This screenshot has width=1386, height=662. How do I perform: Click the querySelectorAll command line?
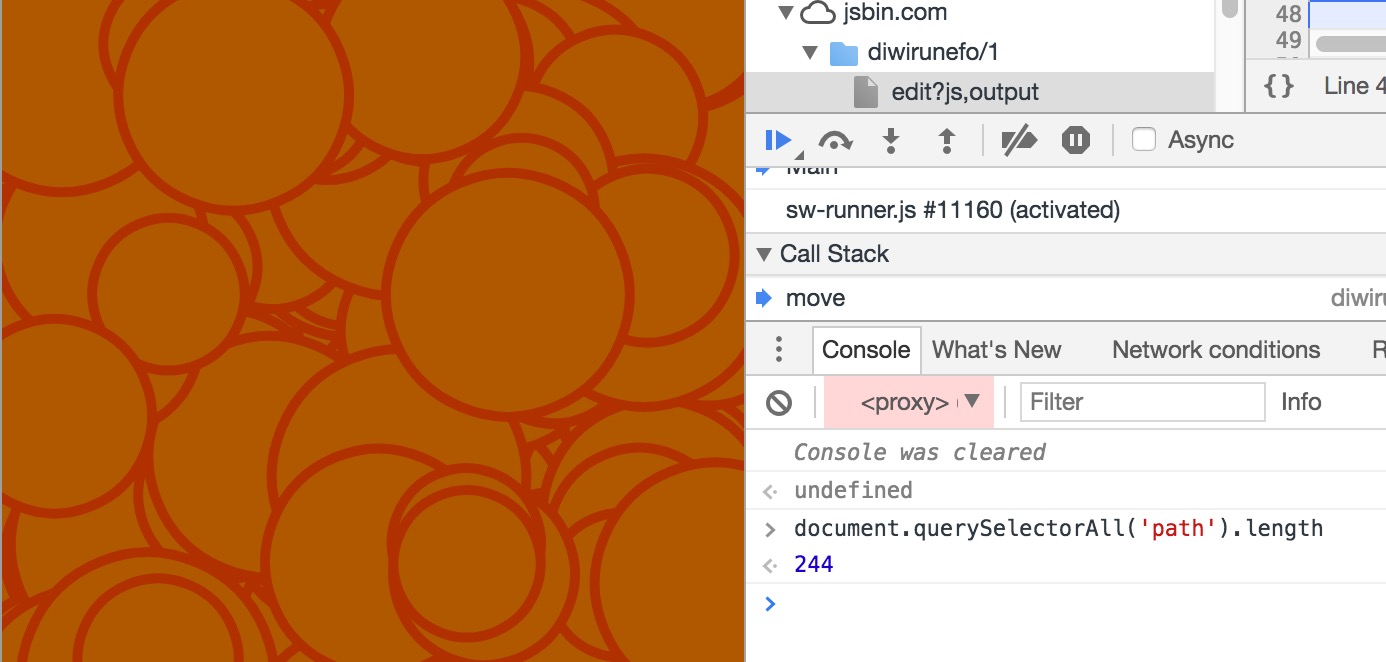point(1058,528)
